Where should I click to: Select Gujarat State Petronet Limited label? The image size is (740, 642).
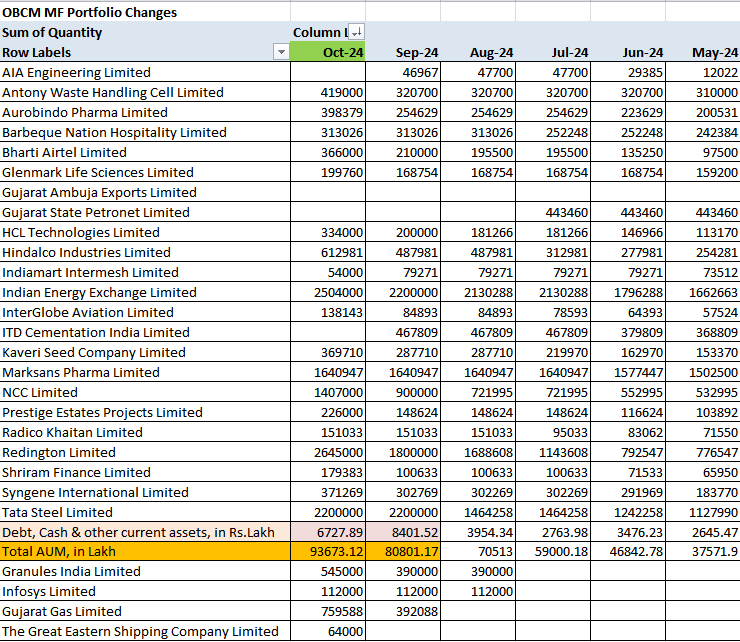pyautogui.click(x=96, y=212)
